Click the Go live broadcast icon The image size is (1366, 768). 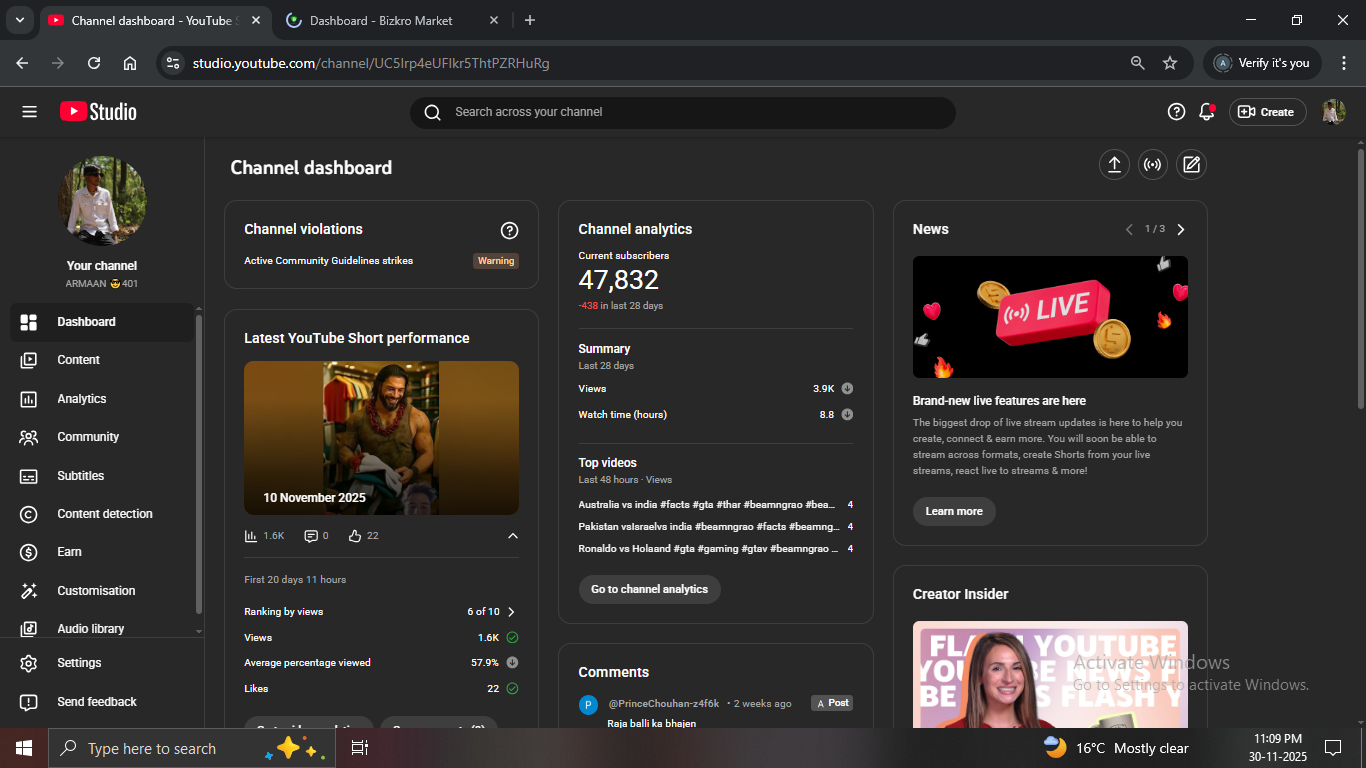(1153, 165)
